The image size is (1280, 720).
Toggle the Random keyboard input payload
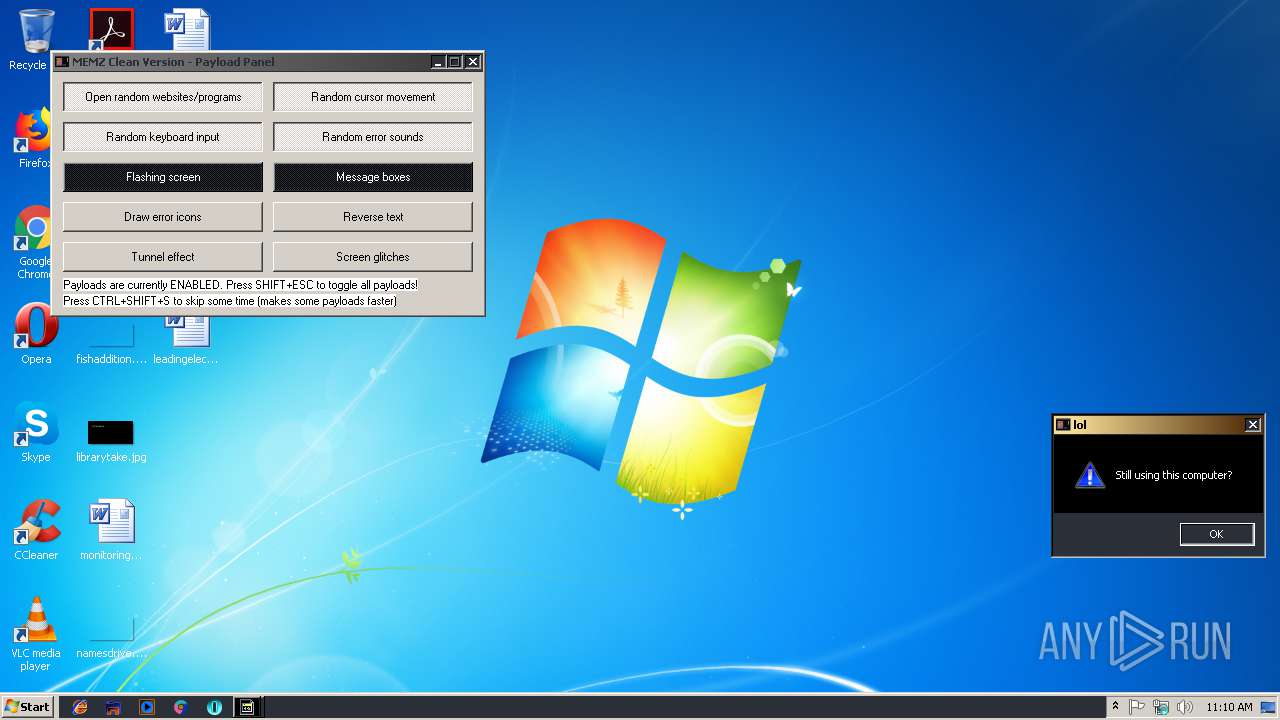[163, 137]
